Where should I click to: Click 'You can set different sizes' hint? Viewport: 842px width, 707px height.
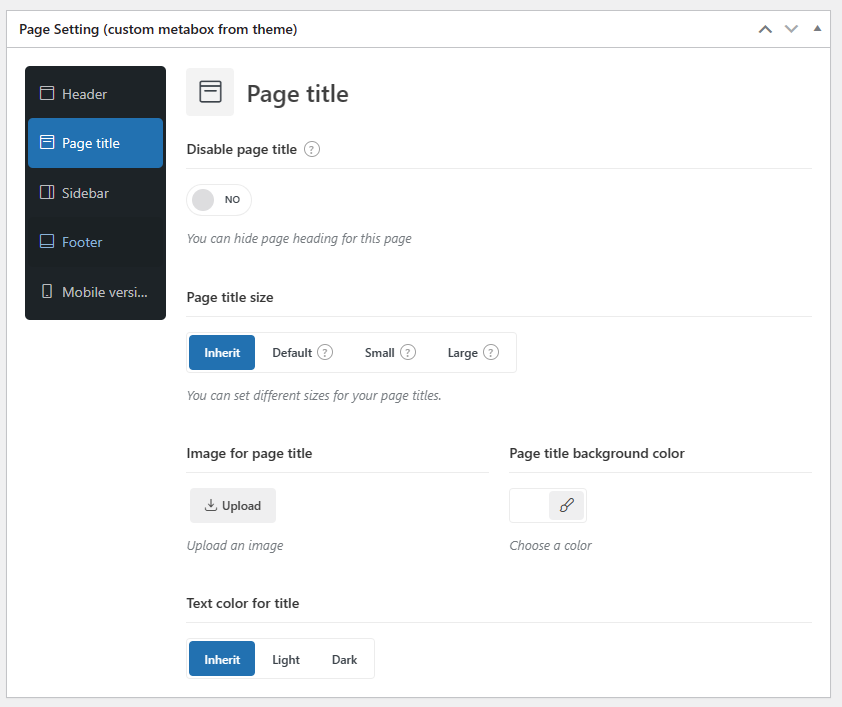coord(314,396)
